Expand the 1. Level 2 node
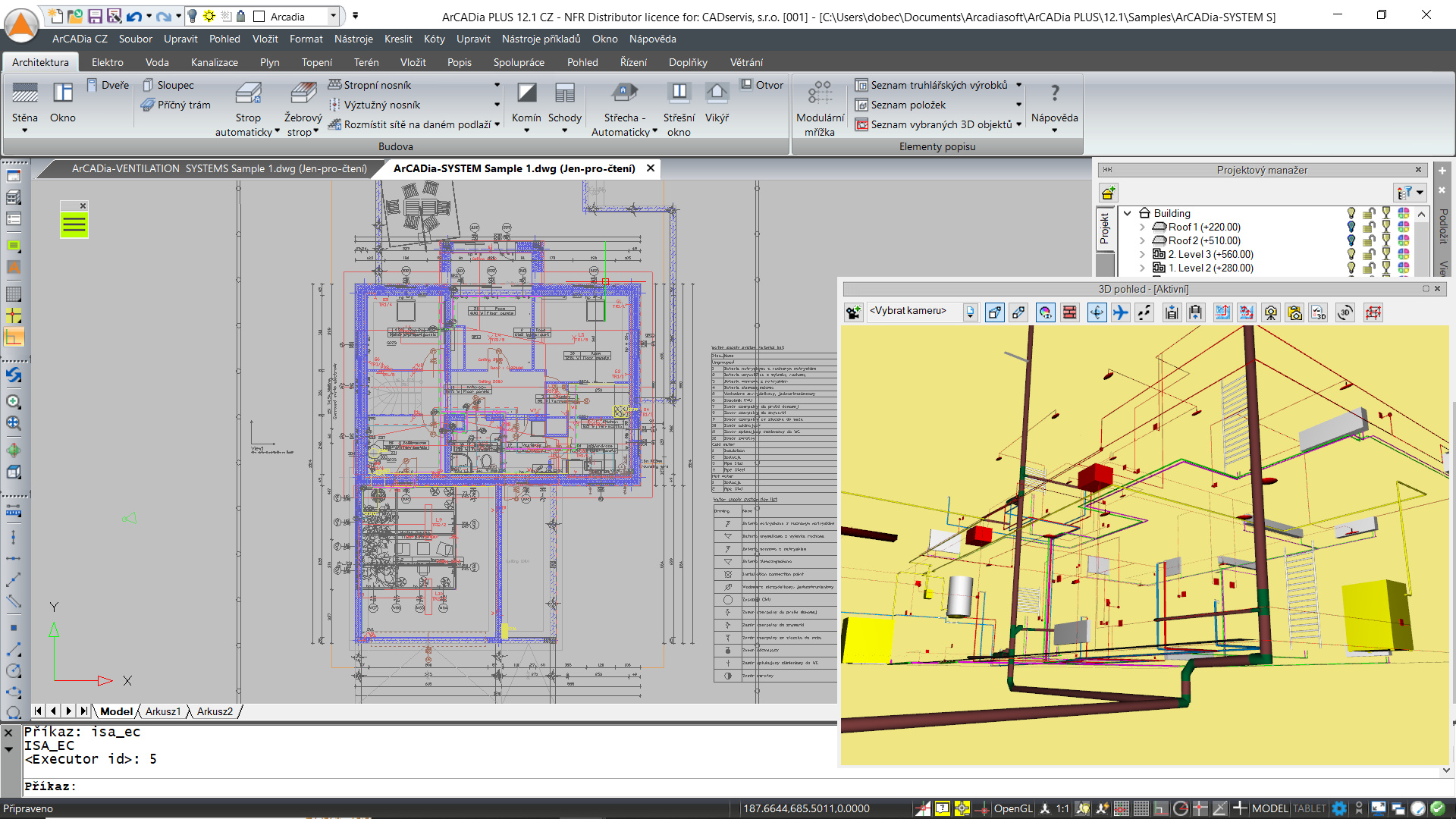Viewport: 1456px width, 819px height. pos(1142,268)
